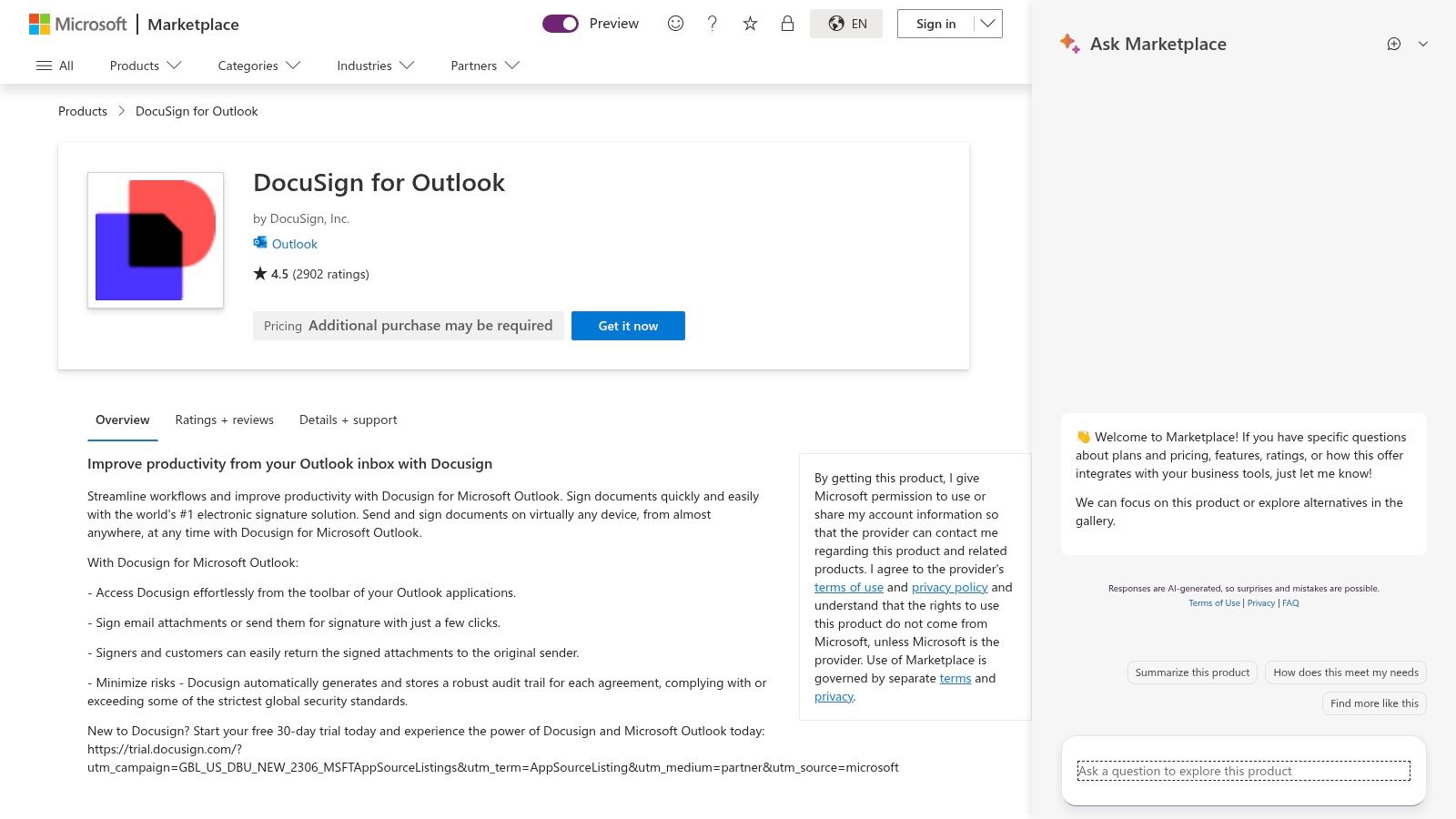Image resolution: width=1456 pixels, height=819 pixels.
Task: Open the provider's terms of use link
Action: coord(849,587)
